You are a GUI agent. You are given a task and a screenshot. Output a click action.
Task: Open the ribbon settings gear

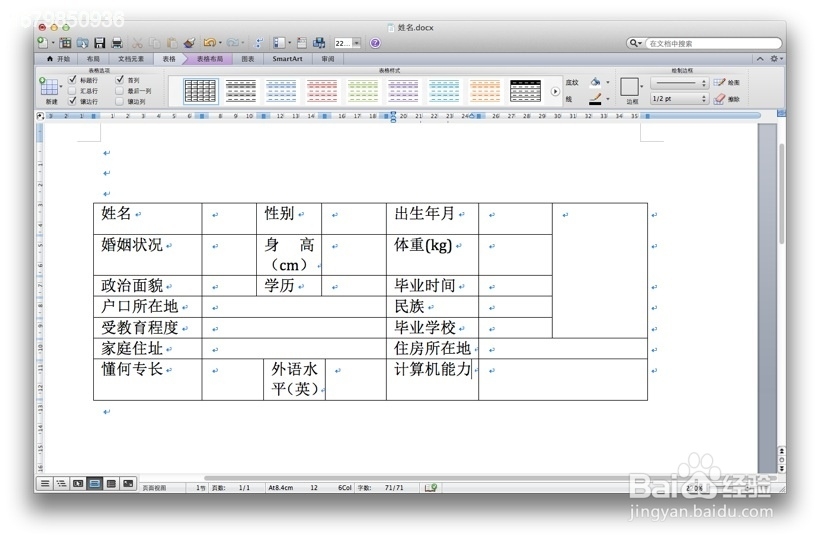(775, 59)
